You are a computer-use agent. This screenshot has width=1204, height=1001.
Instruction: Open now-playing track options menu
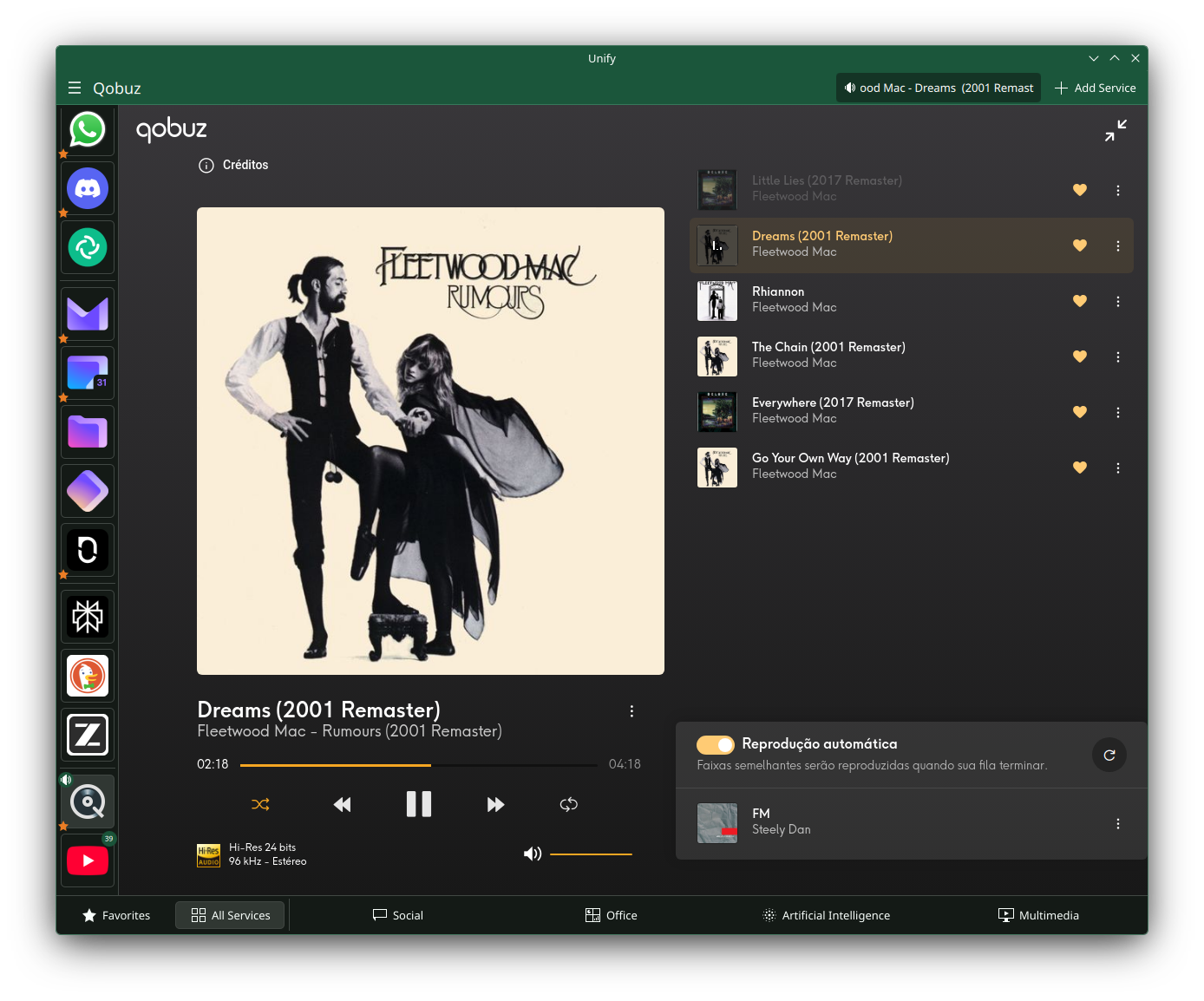pyautogui.click(x=631, y=711)
